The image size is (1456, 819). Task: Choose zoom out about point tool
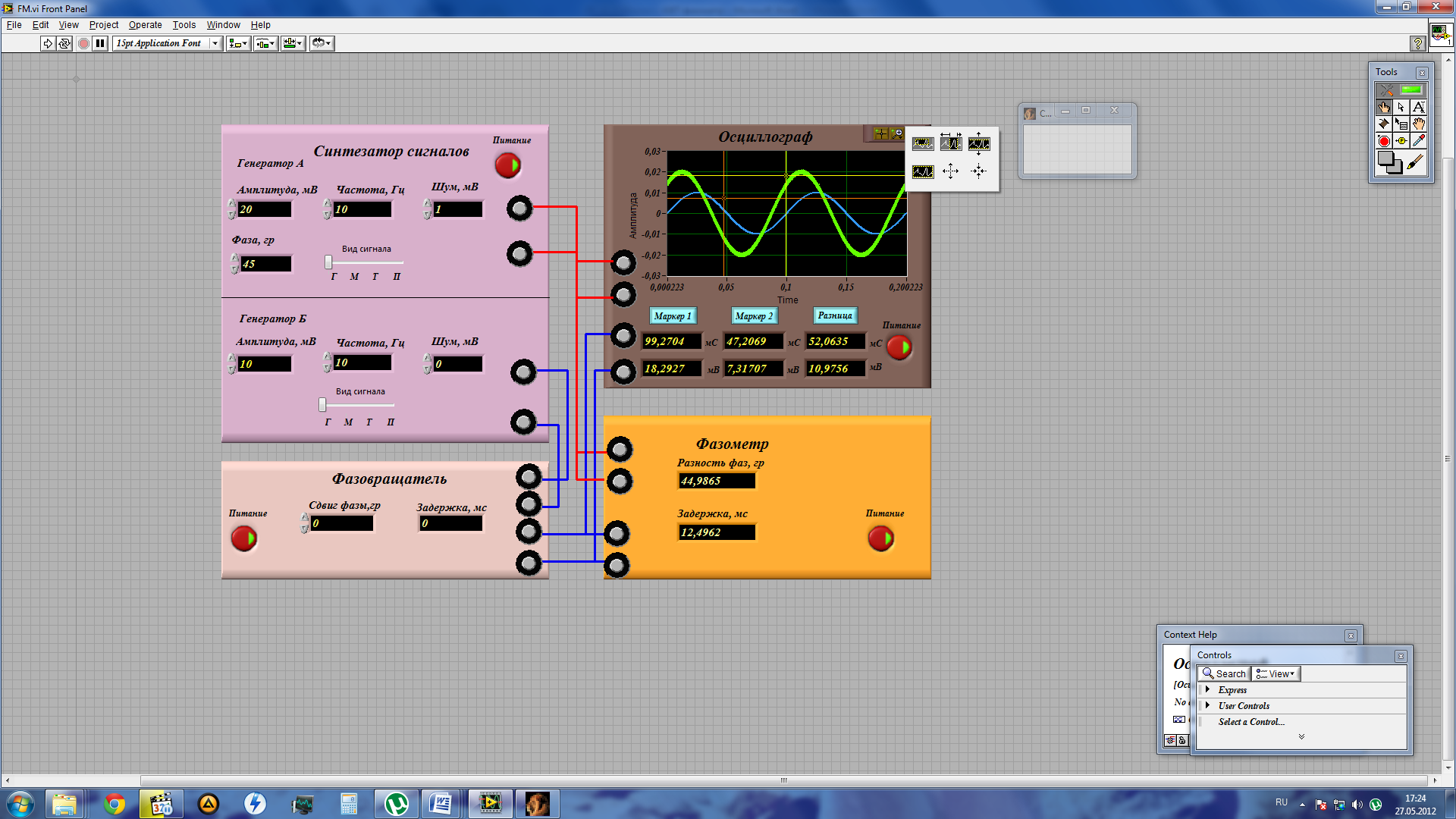point(979,172)
